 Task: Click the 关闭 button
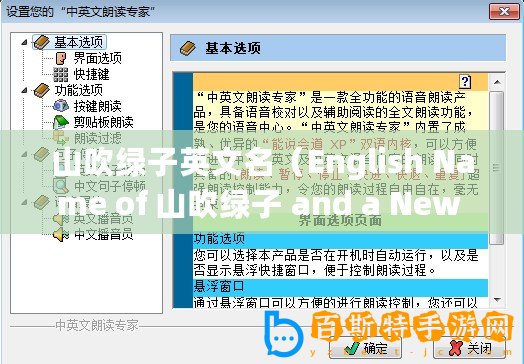470,348
